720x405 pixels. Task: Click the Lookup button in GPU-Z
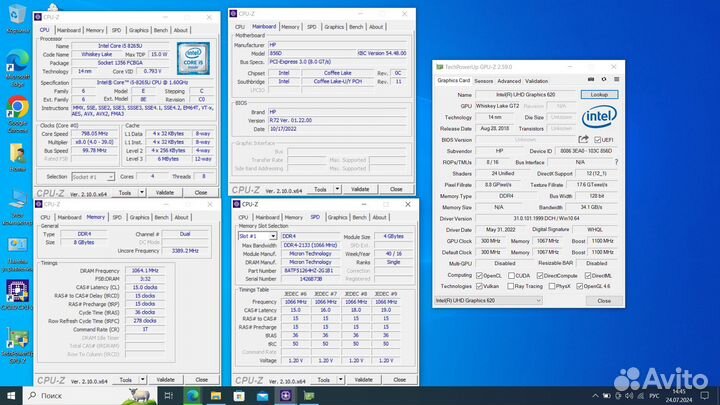pyautogui.click(x=599, y=95)
